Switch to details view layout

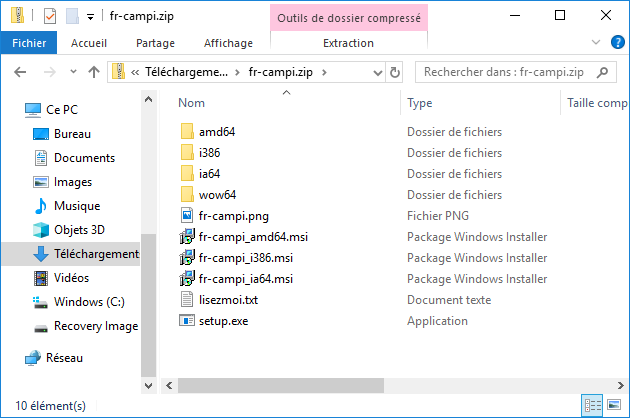pyautogui.click(x=593, y=405)
